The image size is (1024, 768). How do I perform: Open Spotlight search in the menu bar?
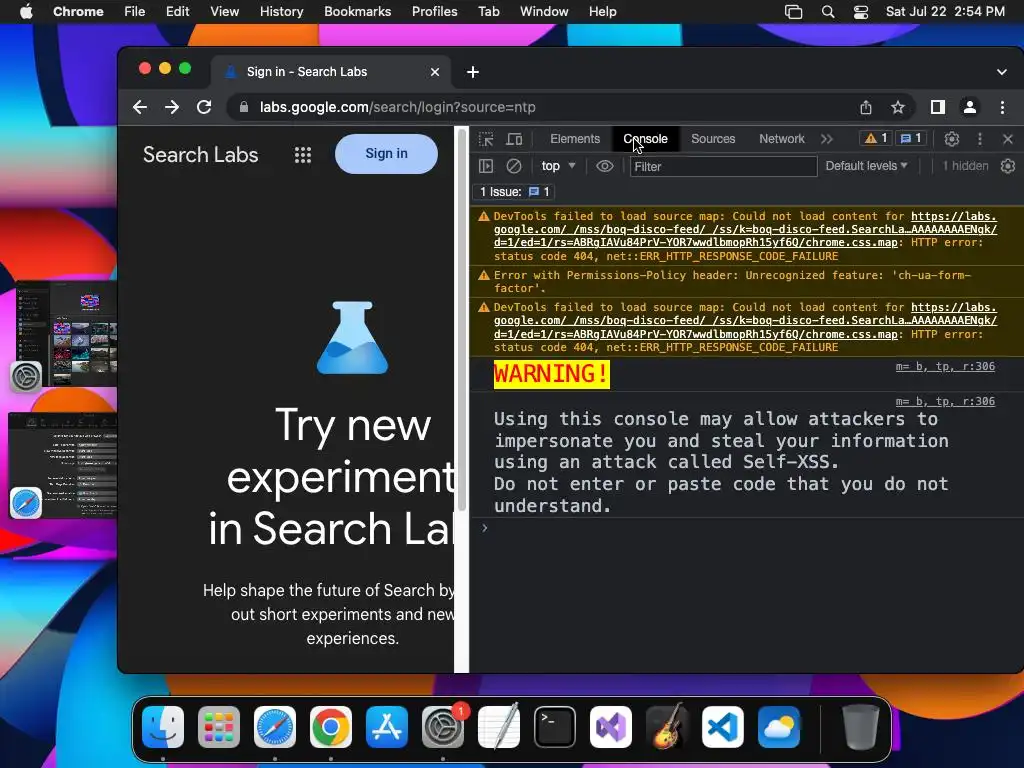coord(827,12)
